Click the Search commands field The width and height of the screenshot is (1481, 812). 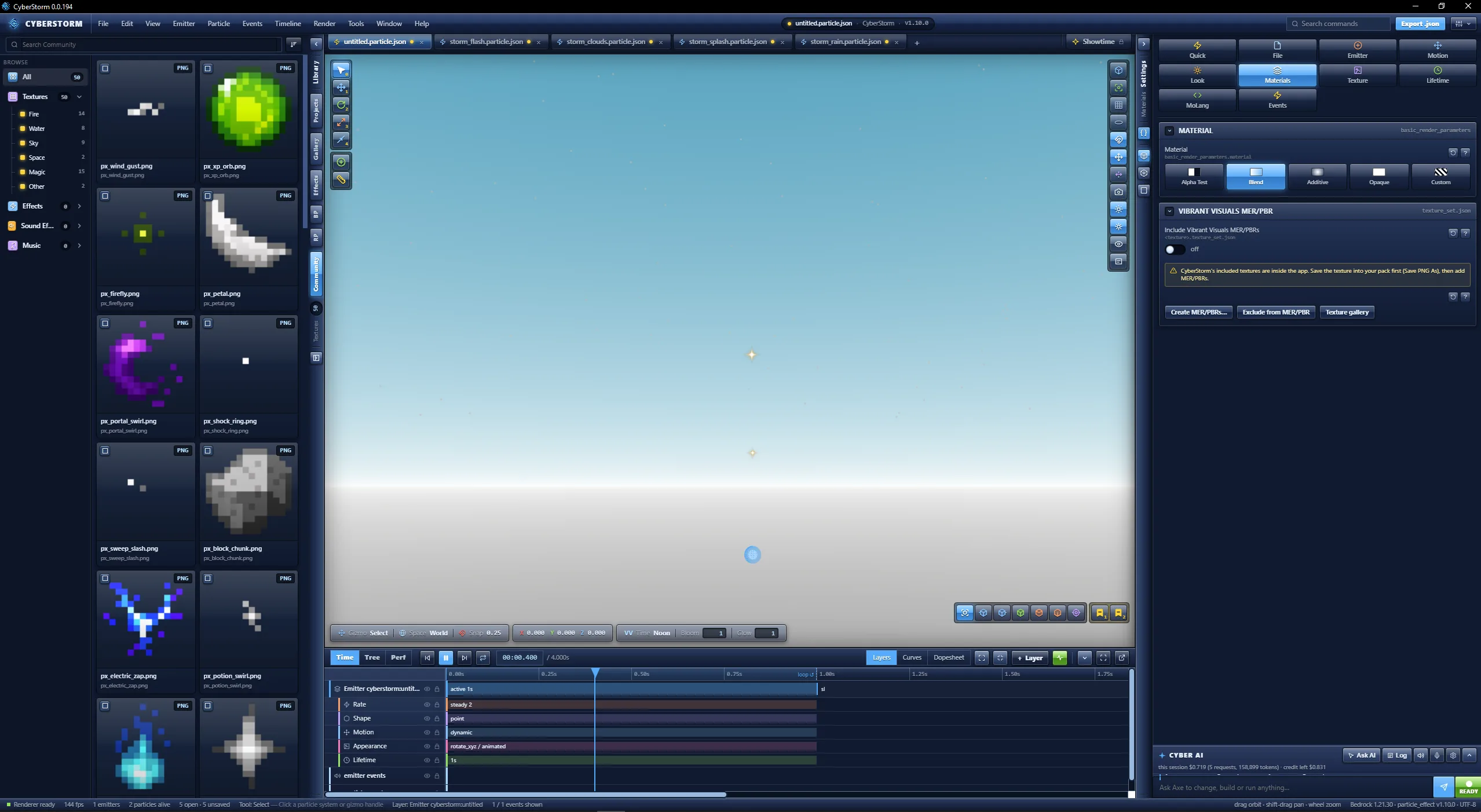click(x=1338, y=24)
